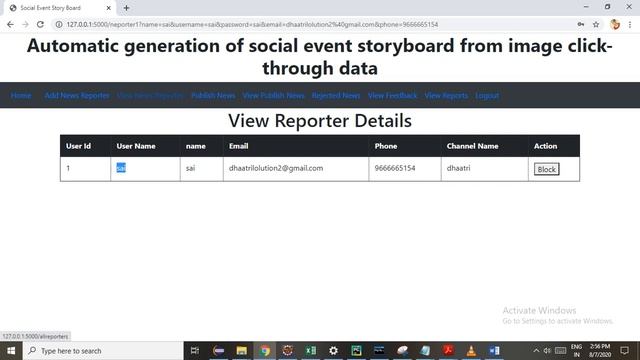Open View Publish News page
The image size is (640, 360).
pyautogui.click(x=273, y=96)
